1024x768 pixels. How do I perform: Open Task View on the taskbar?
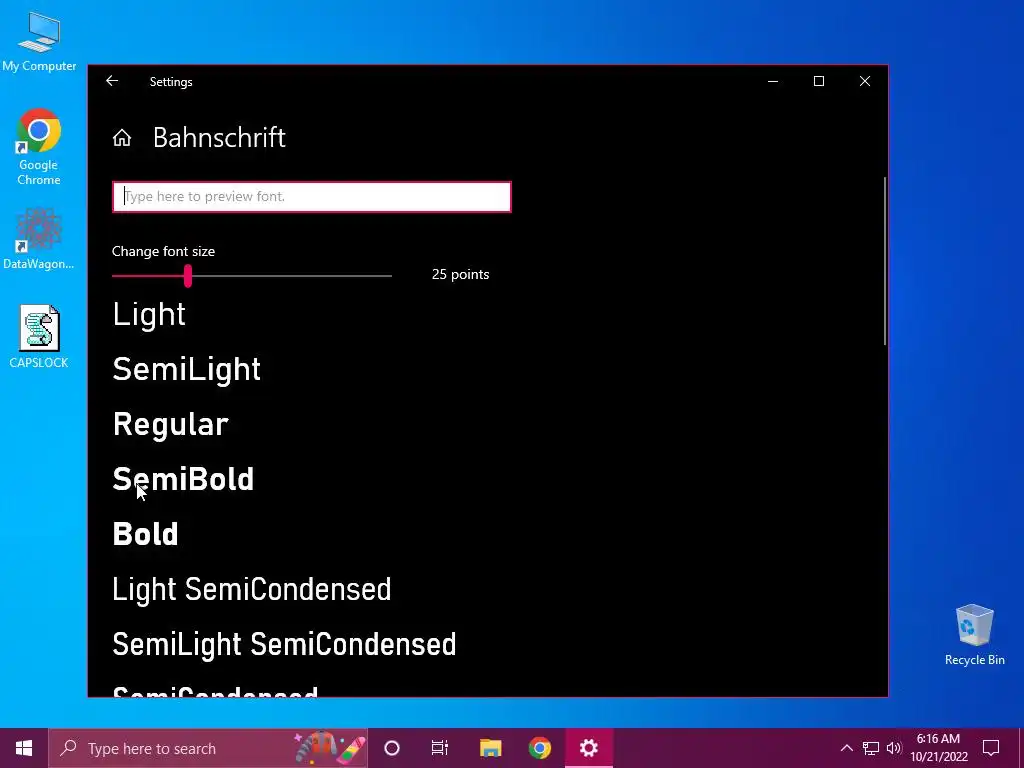[x=440, y=748]
